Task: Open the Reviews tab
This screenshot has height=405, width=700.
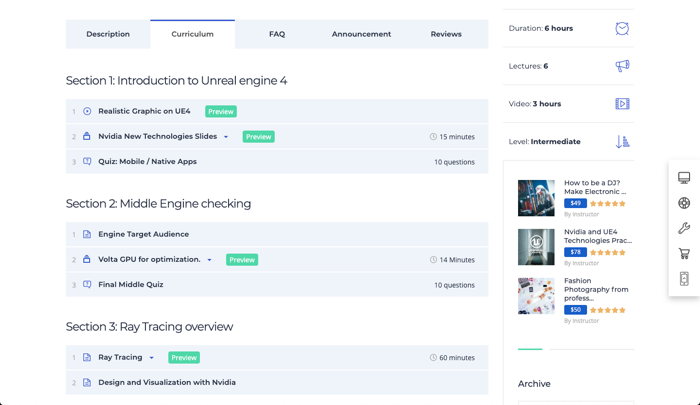Action: (x=446, y=34)
